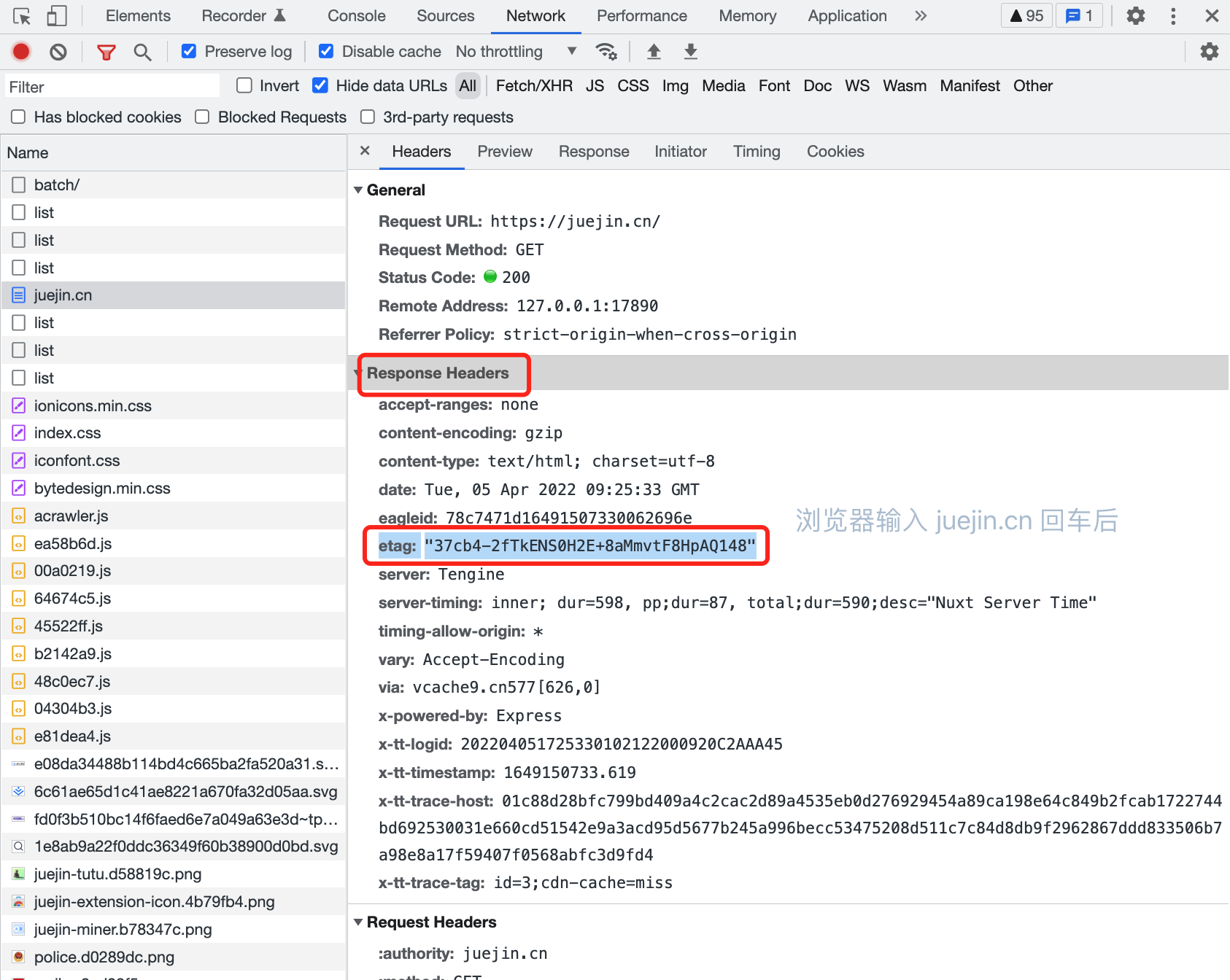Toggle the Disable cache checkbox

click(x=326, y=51)
